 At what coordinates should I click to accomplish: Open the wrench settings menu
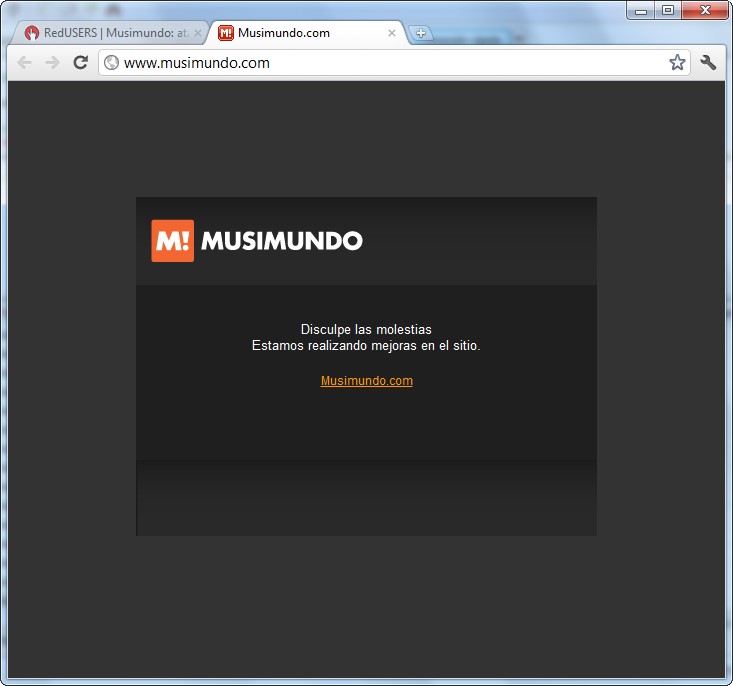pos(708,62)
